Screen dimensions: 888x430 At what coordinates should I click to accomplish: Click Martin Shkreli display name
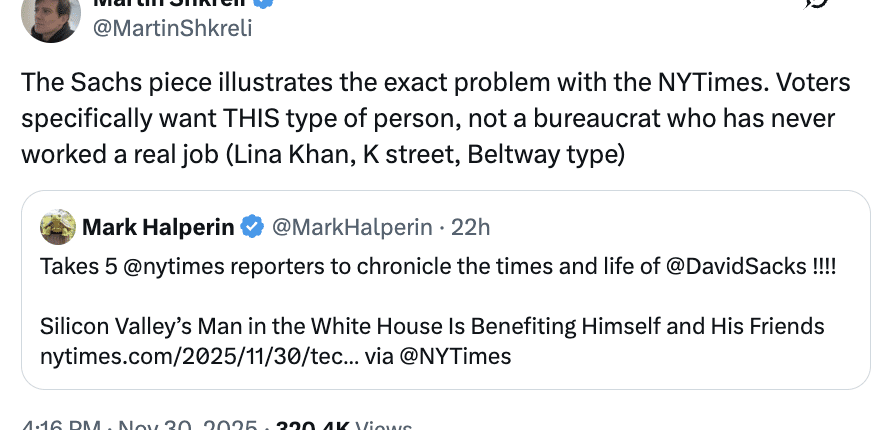click(x=170, y=3)
